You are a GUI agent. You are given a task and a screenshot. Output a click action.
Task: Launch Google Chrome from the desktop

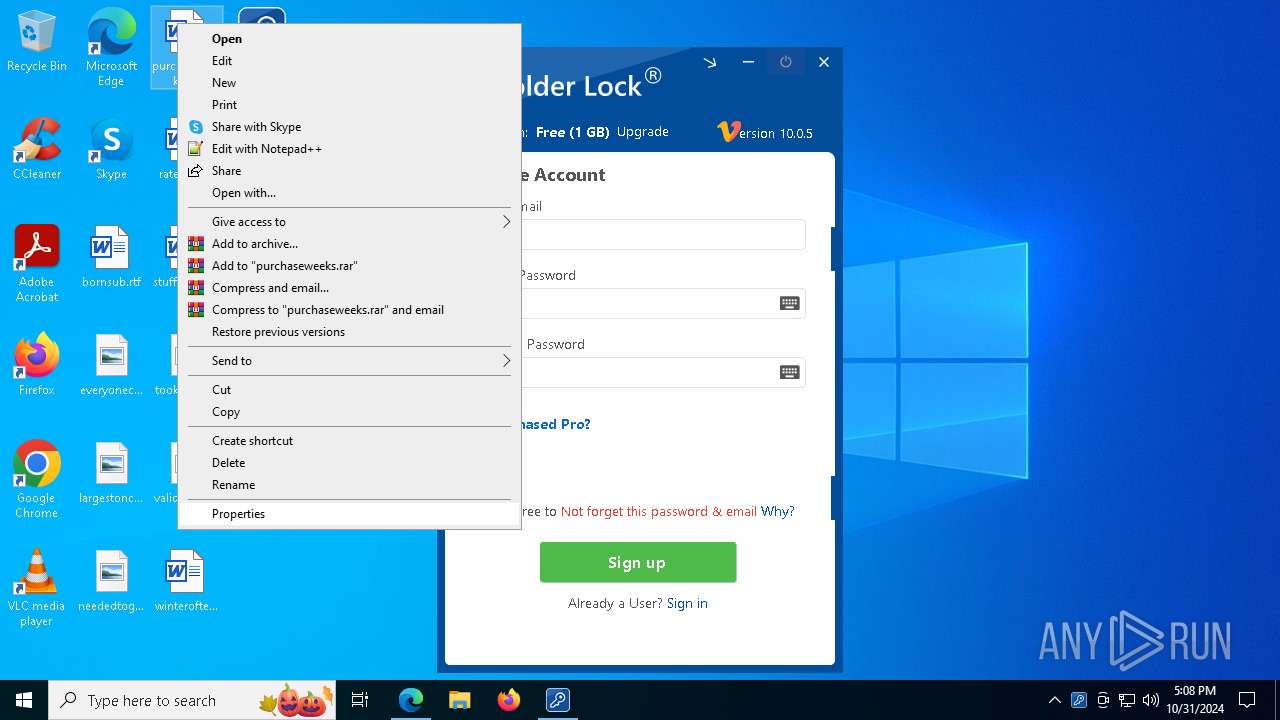tap(37, 480)
